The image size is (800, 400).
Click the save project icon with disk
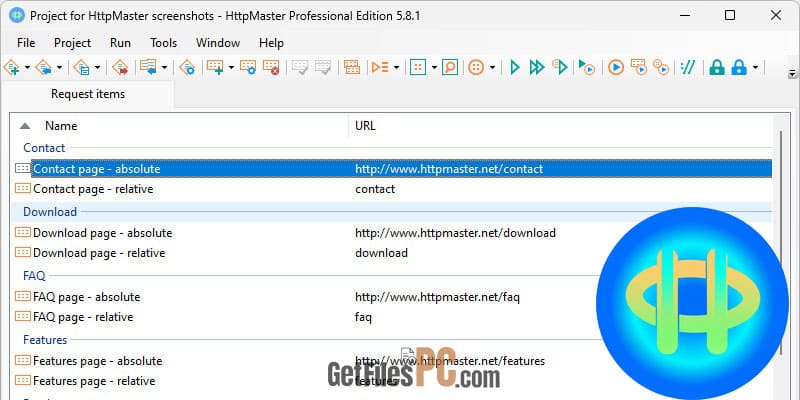[82, 67]
